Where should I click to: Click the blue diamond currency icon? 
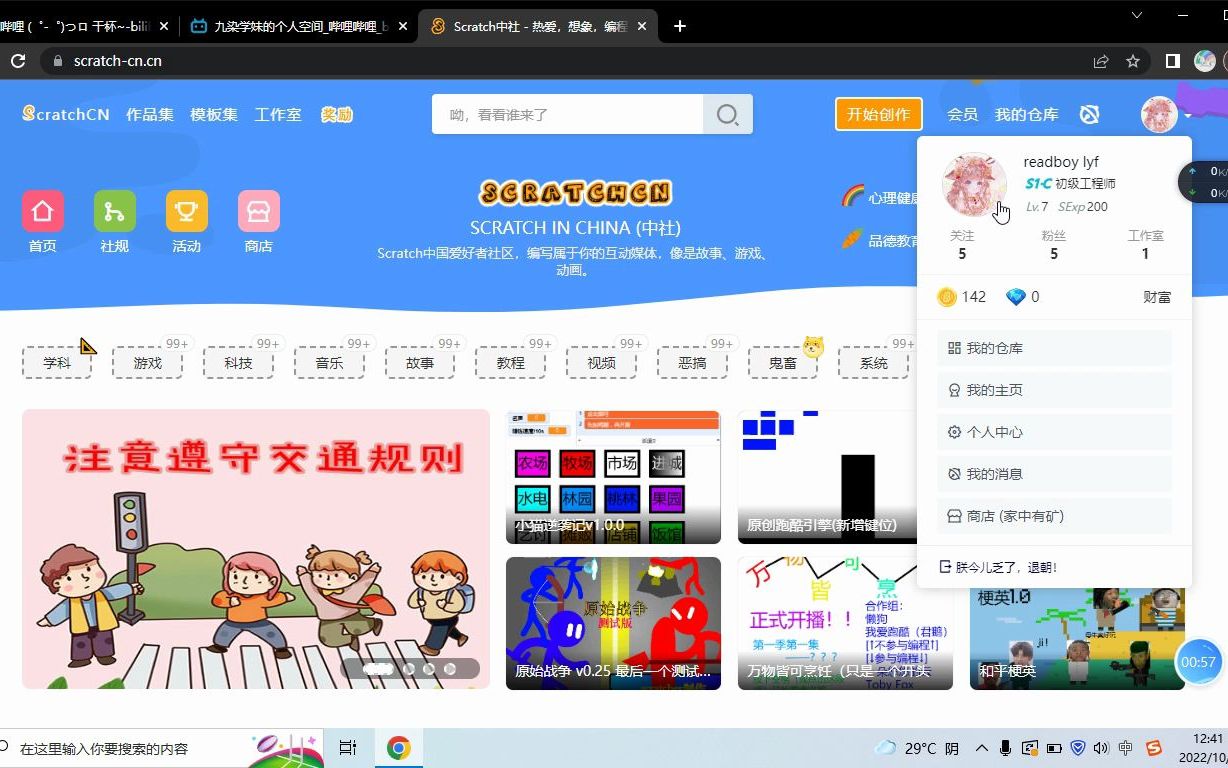point(1017,296)
